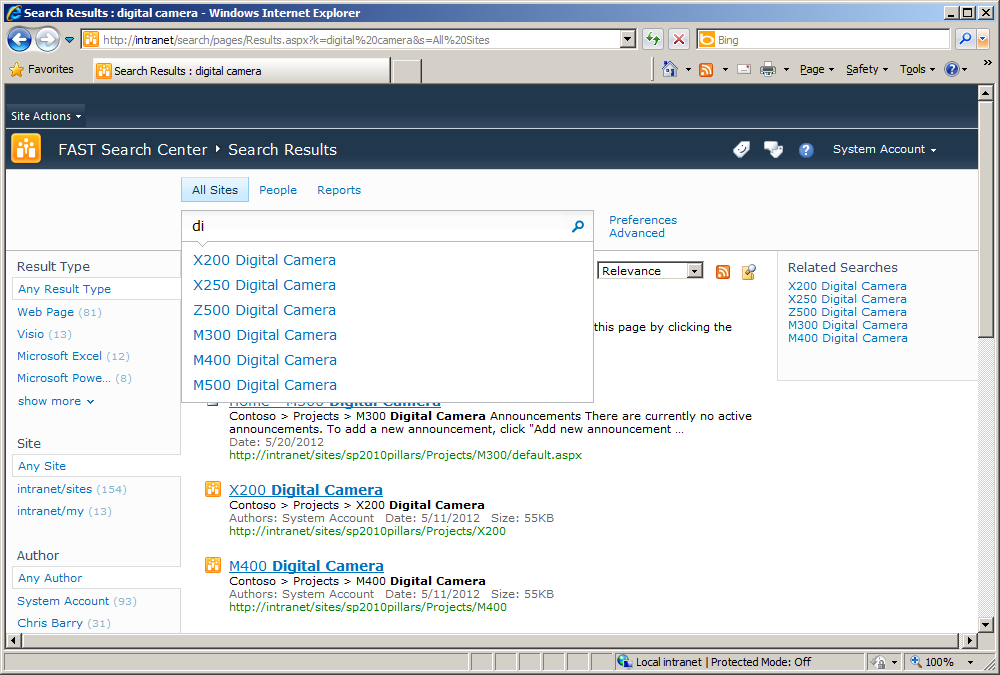Select the All Sites tab
This screenshot has height=675, width=1000.
(215, 190)
